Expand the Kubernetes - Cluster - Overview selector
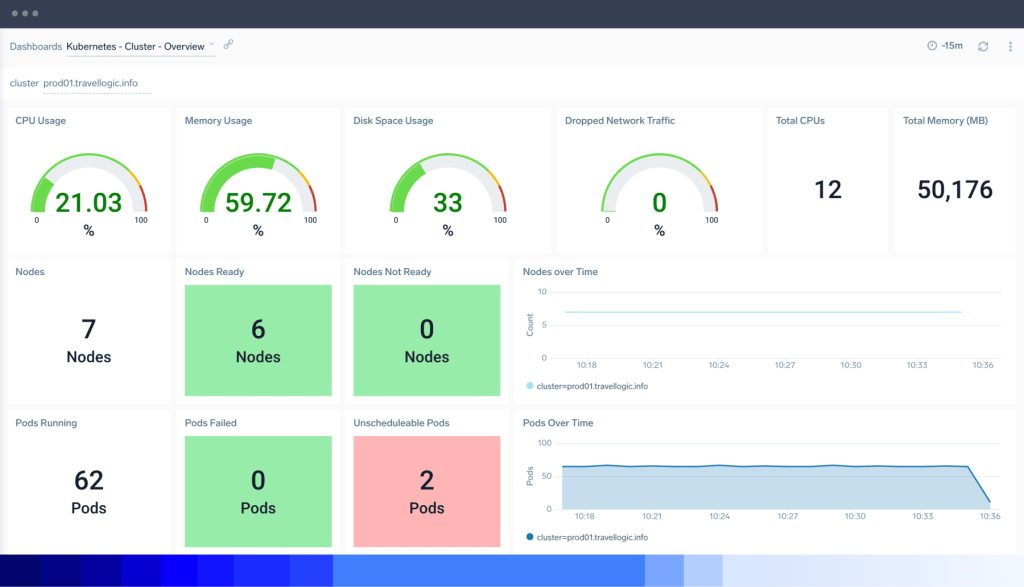Image resolution: width=1024 pixels, height=587 pixels. pos(140,46)
